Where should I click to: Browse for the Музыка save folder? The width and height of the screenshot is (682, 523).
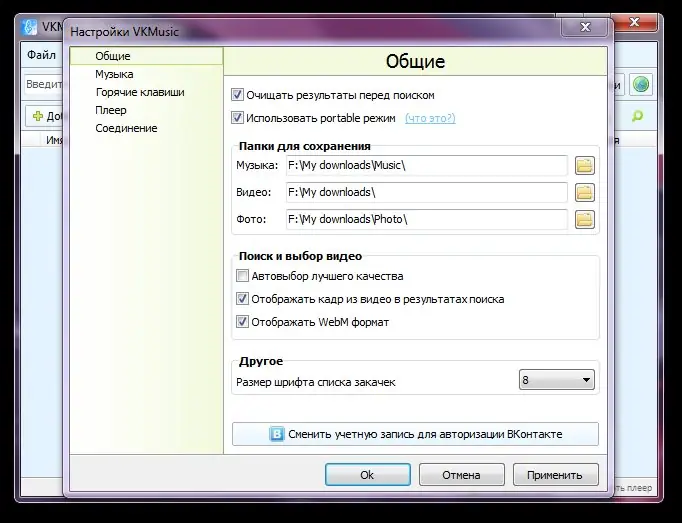[x=585, y=166]
